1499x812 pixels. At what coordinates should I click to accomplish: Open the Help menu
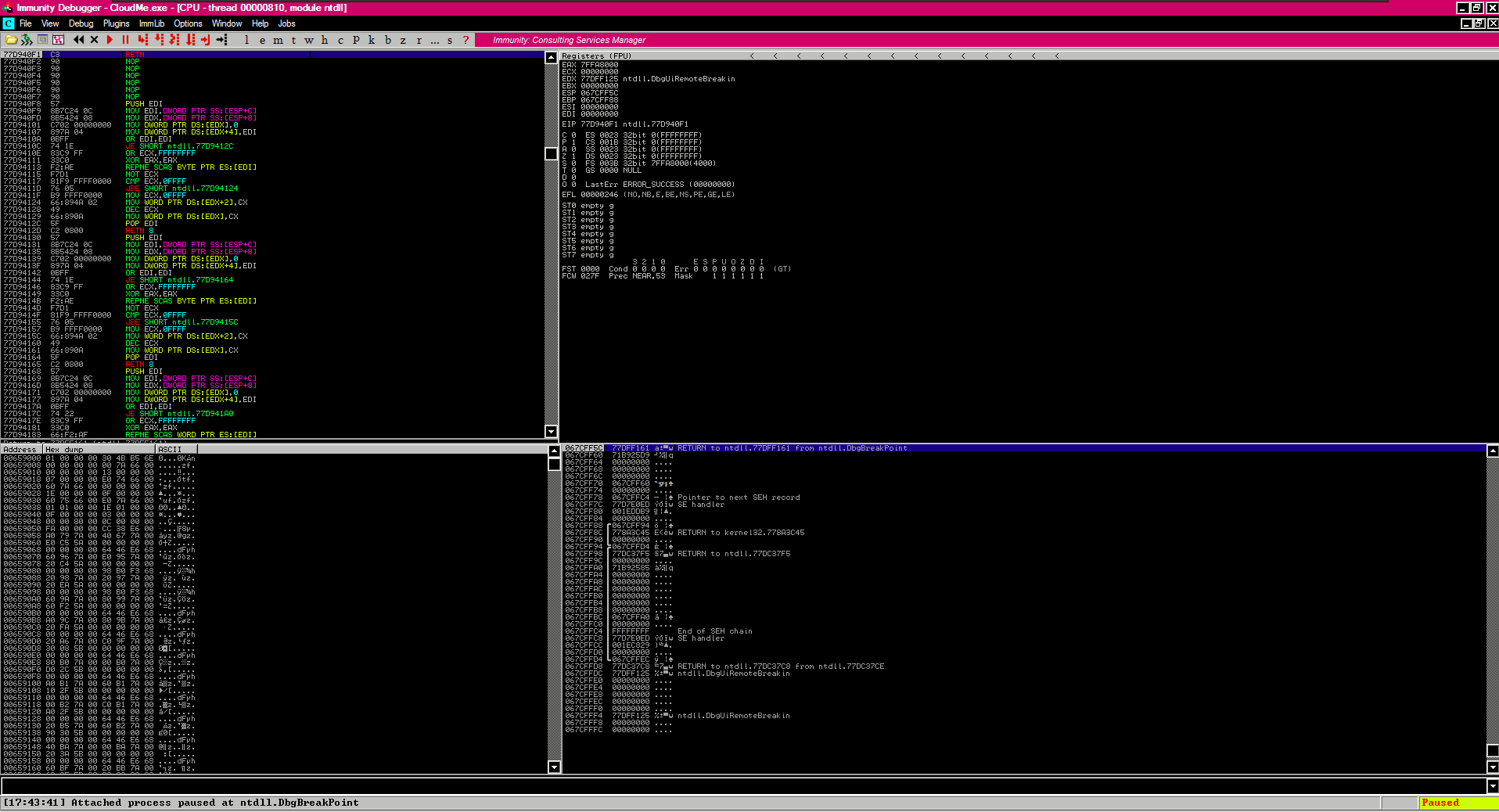(x=261, y=23)
